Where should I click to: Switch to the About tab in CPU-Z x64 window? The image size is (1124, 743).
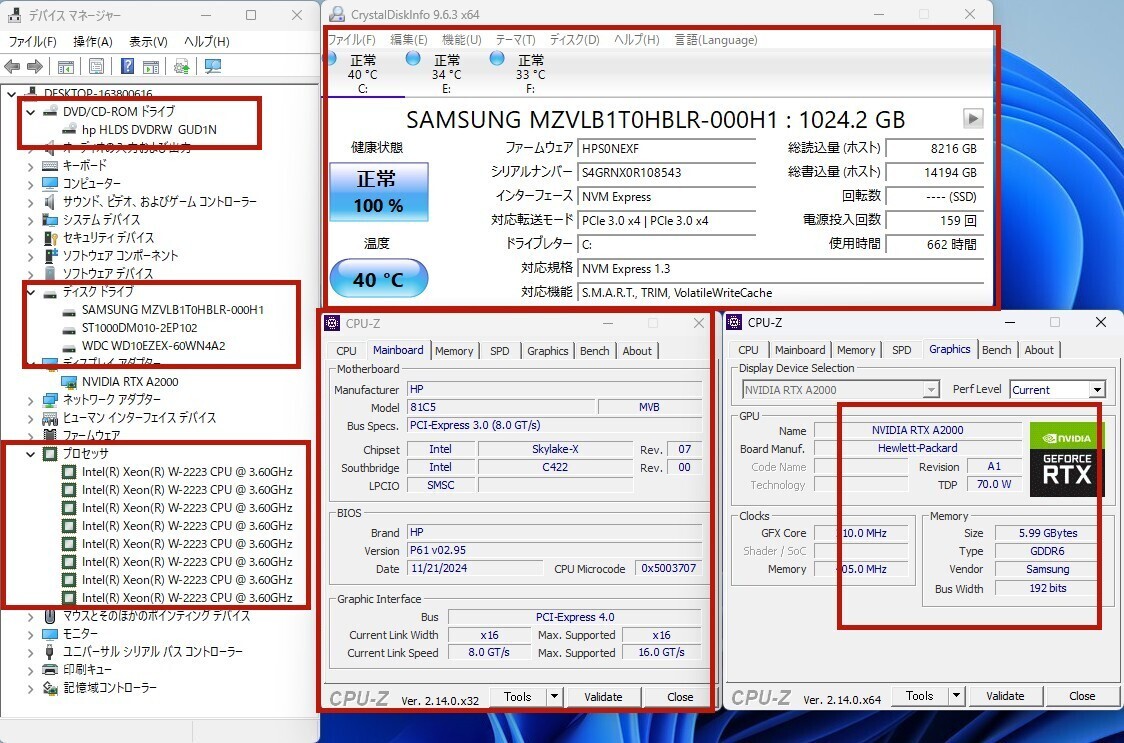pyautogui.click(x=1039, y=350)
